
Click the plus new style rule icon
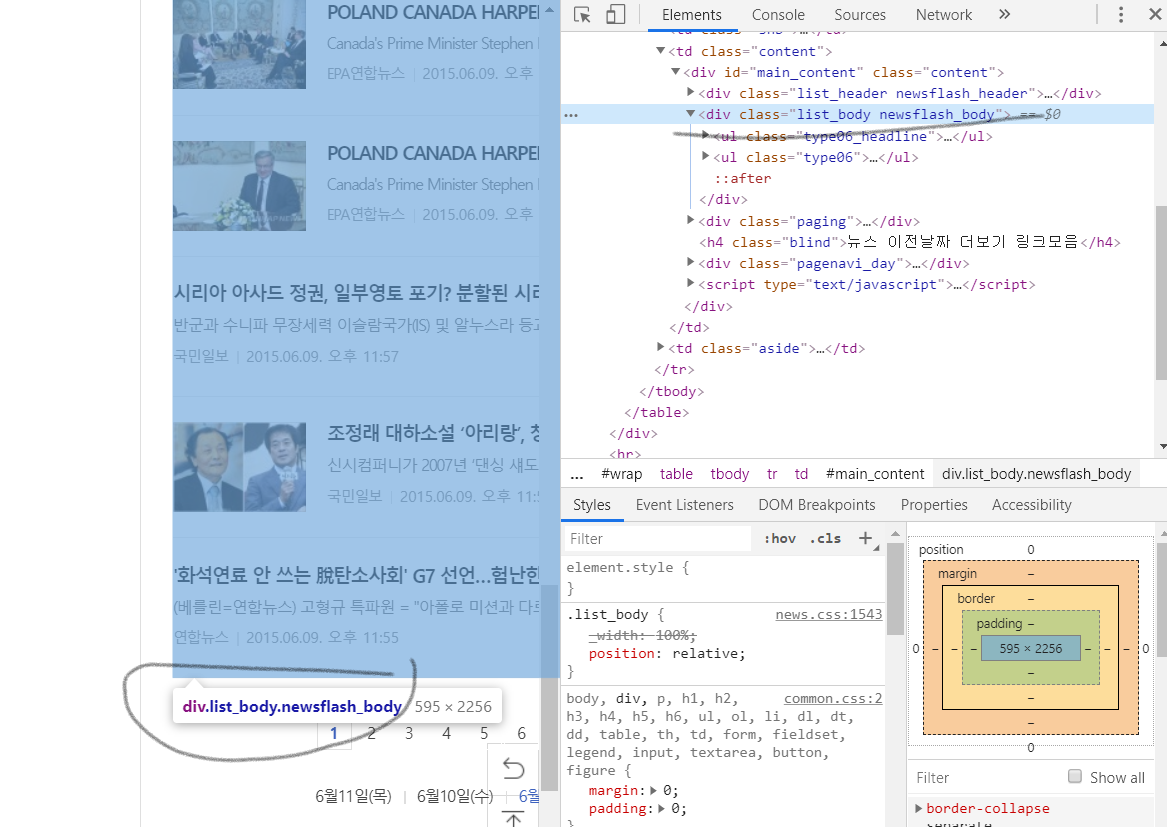865,538
